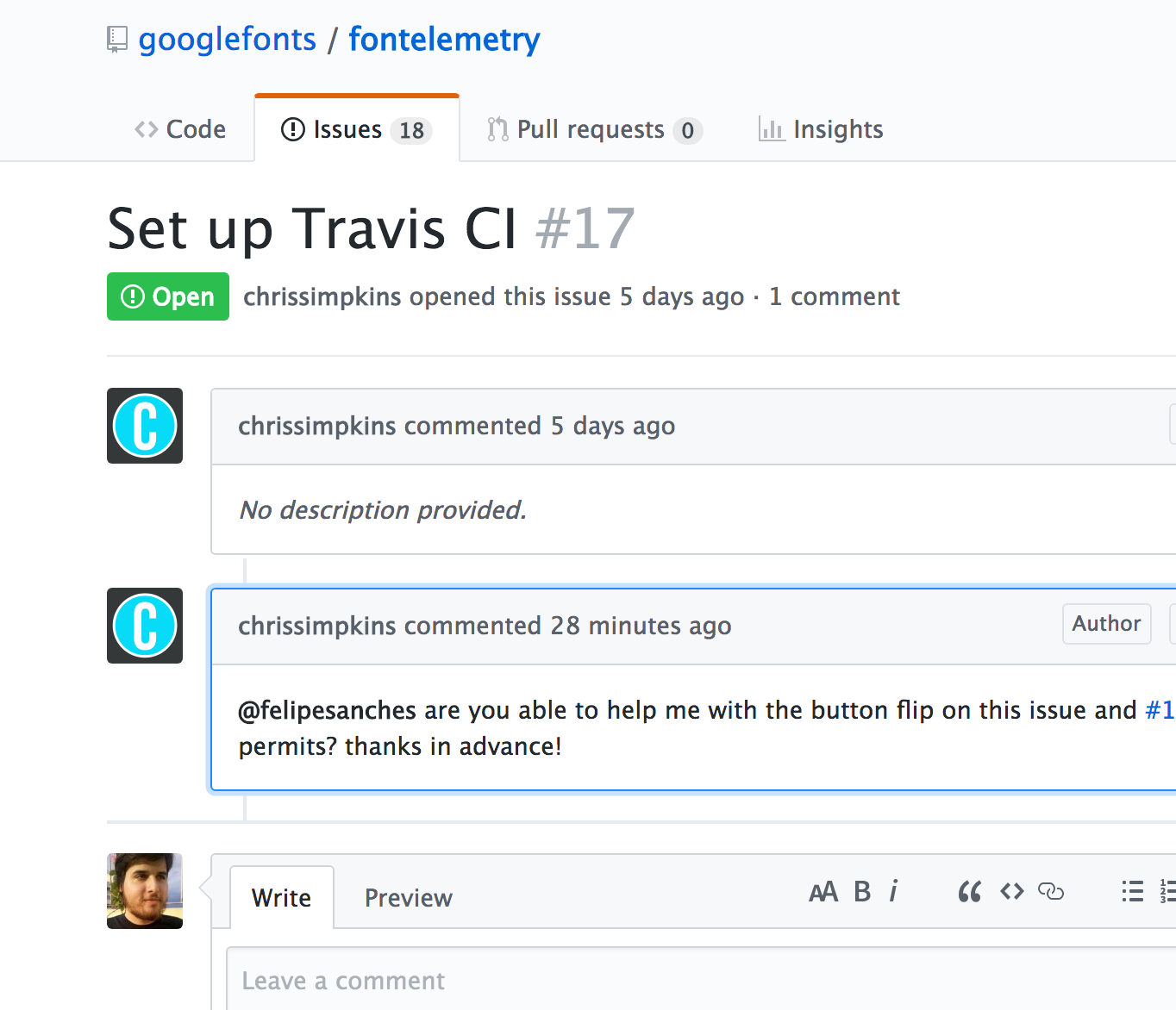Click the issue alert icon beside Issues
This screenshot has width=1176, height=1010.
click(293, 129)
